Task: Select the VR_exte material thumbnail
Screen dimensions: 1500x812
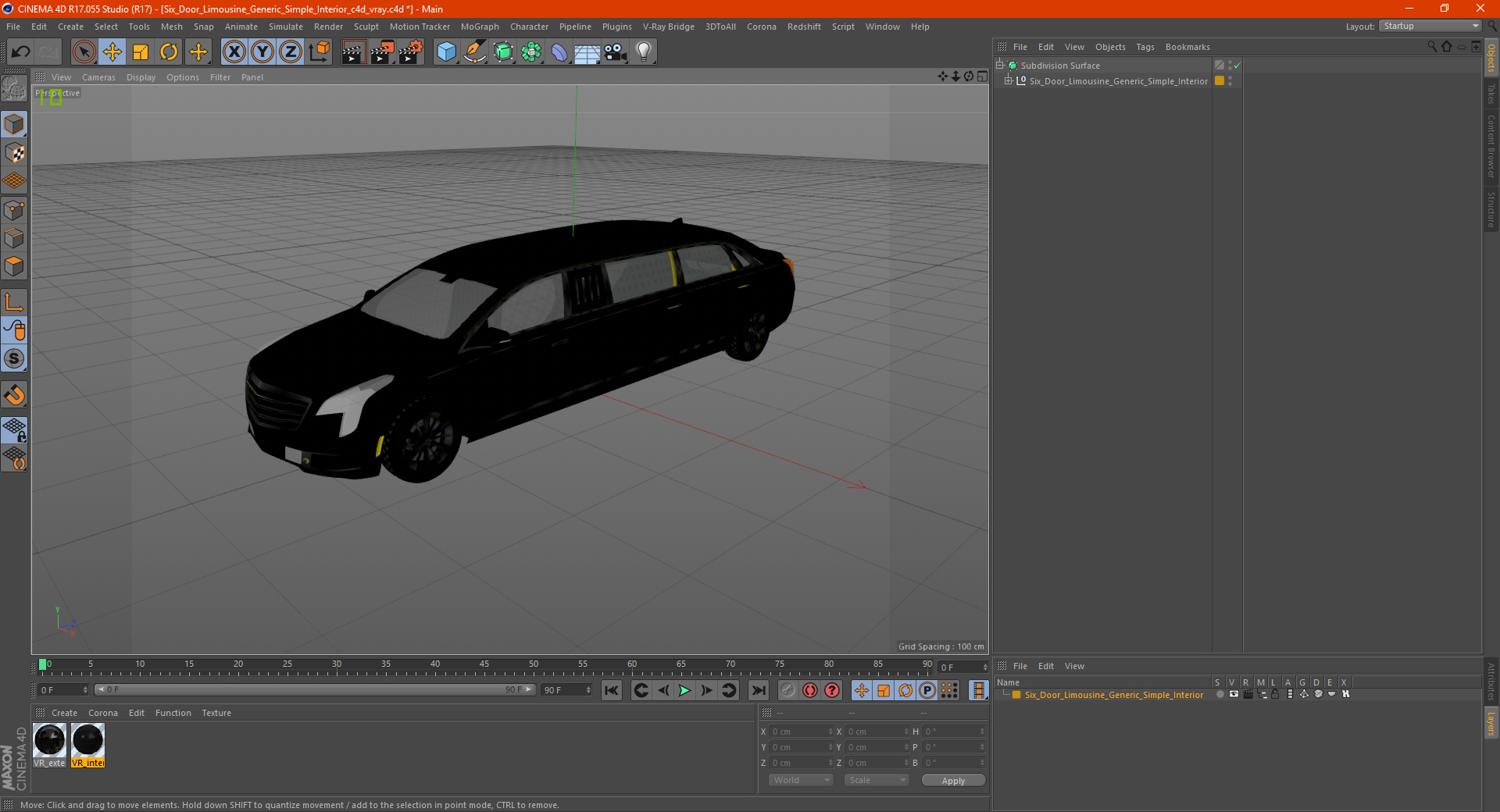Action: 50,746
